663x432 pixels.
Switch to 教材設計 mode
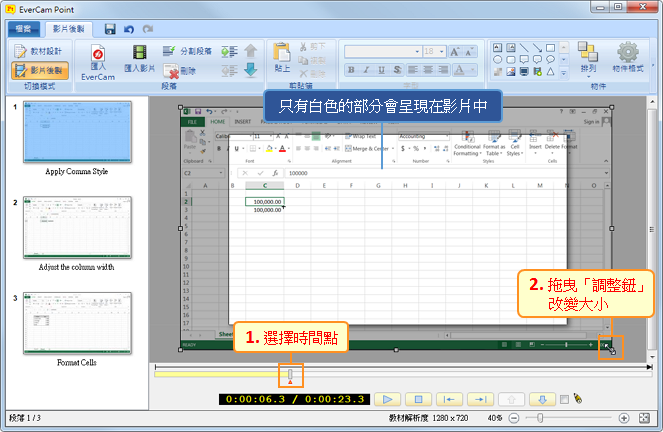39,50
